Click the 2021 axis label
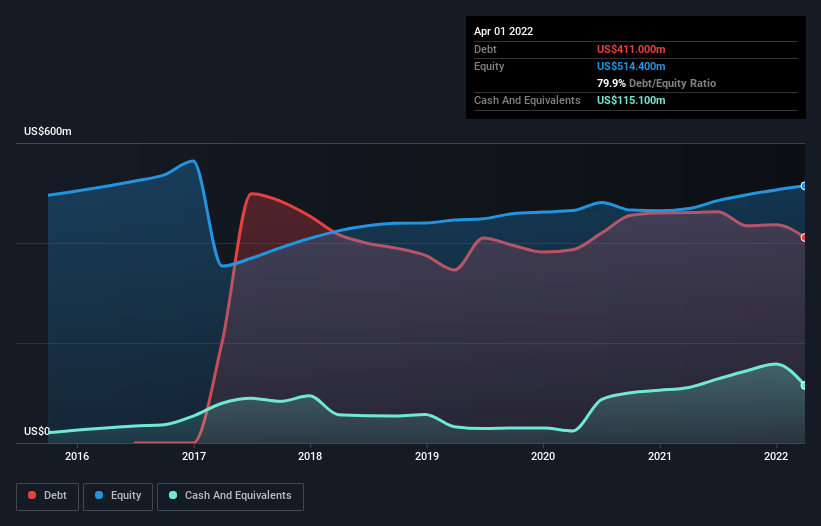Image resolution: width=821 pixels, height=526 pixels. point(660,456)
